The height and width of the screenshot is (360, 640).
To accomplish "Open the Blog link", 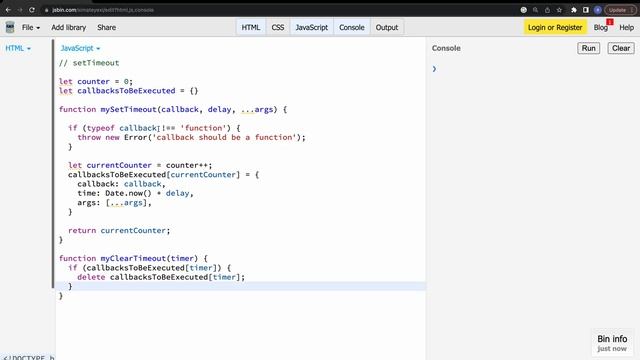I will tap(600, 27).
